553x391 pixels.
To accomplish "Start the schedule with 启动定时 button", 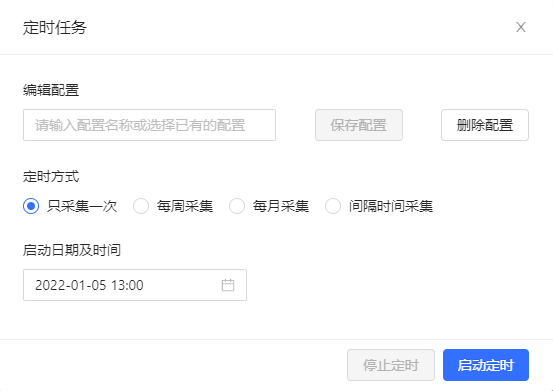I will click(x=486, y=365).
